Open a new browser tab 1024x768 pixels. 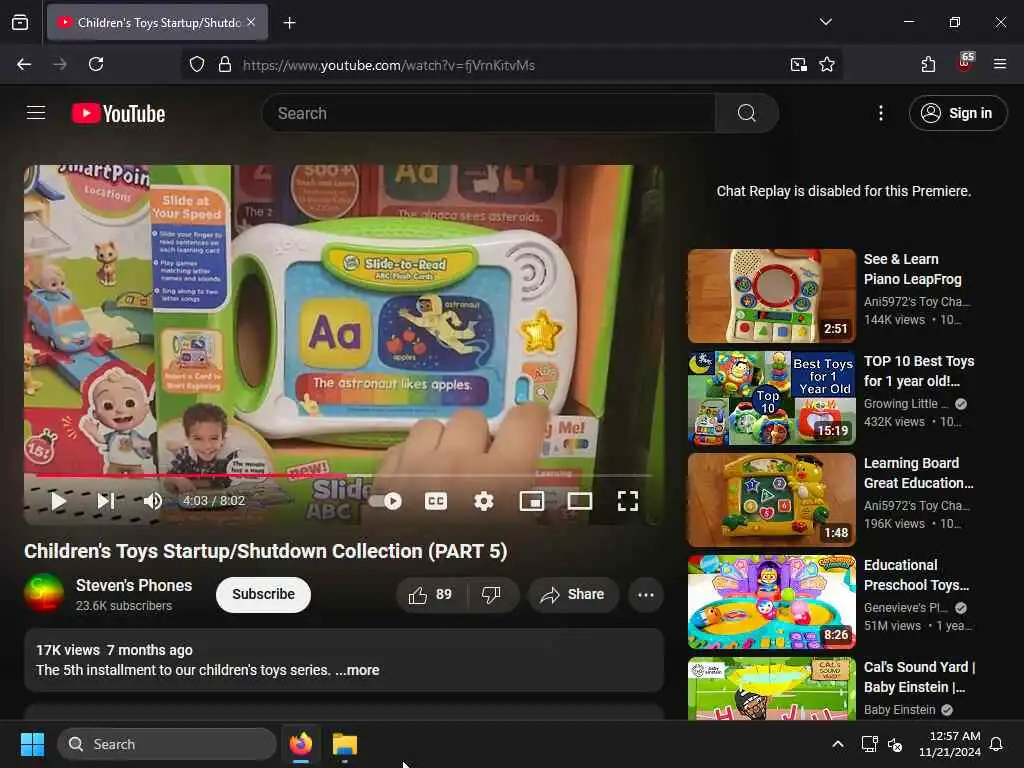289,23
